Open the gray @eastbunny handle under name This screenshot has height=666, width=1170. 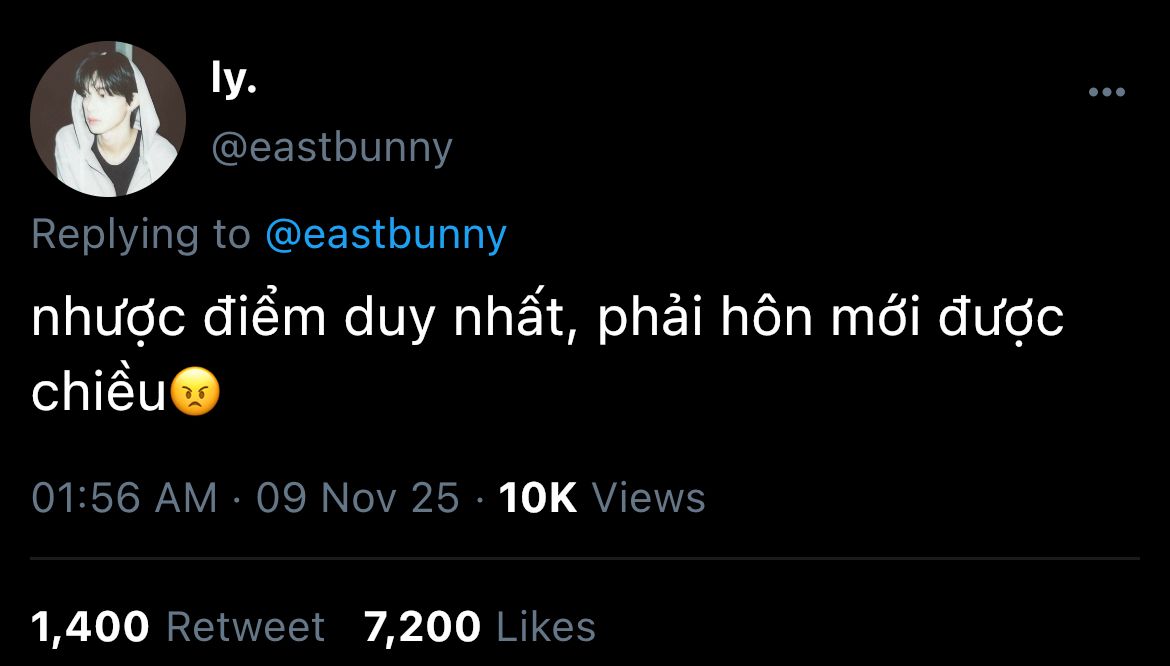[331, 147]
